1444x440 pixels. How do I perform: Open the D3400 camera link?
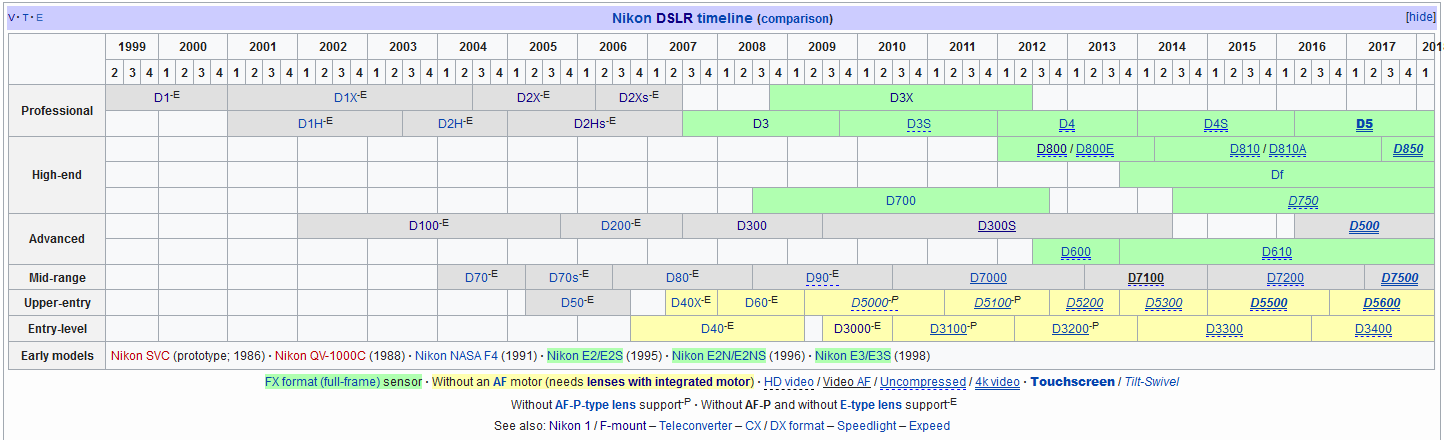(x=1373, y=329)
